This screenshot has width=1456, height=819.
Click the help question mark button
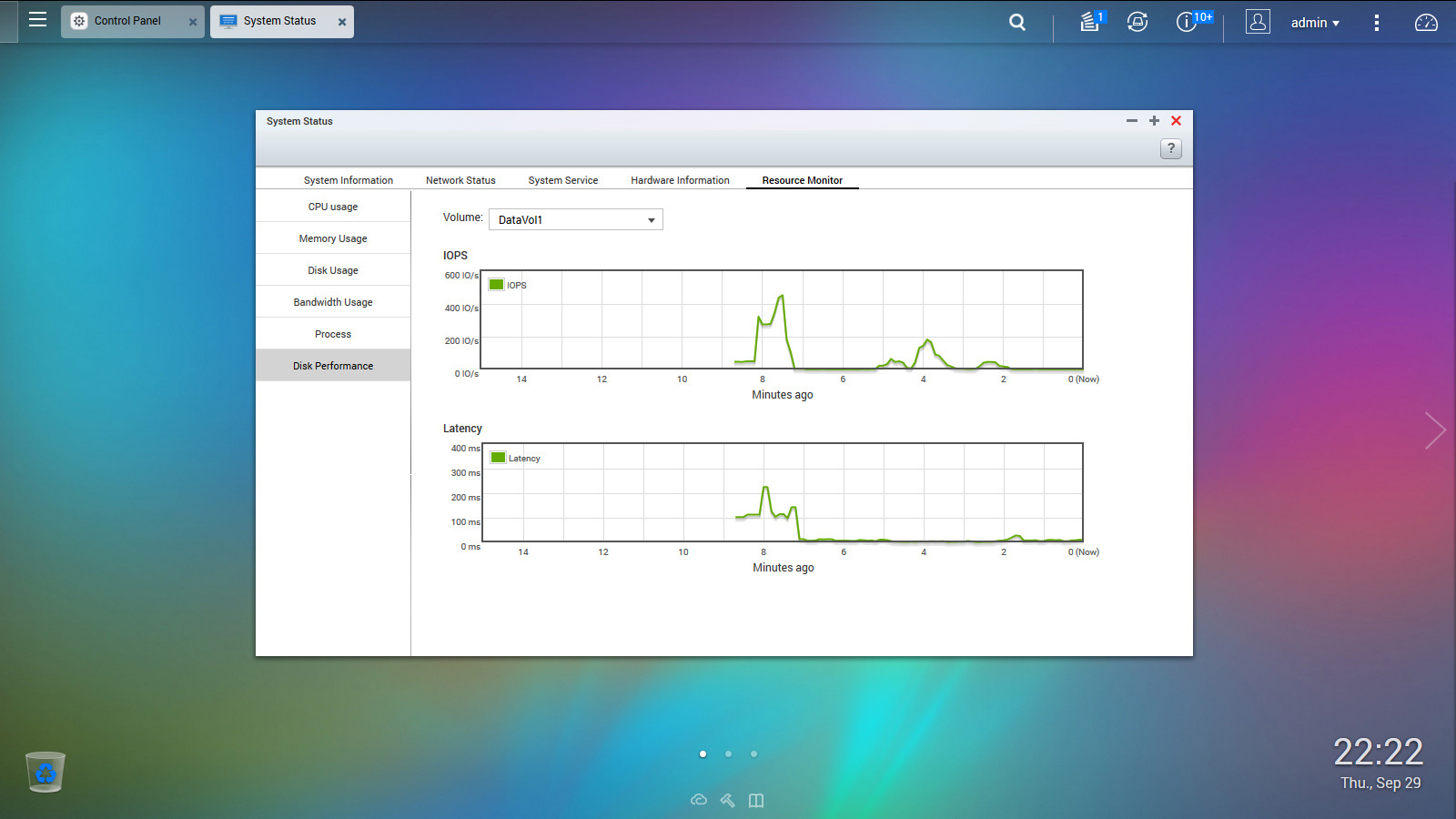1171,148
